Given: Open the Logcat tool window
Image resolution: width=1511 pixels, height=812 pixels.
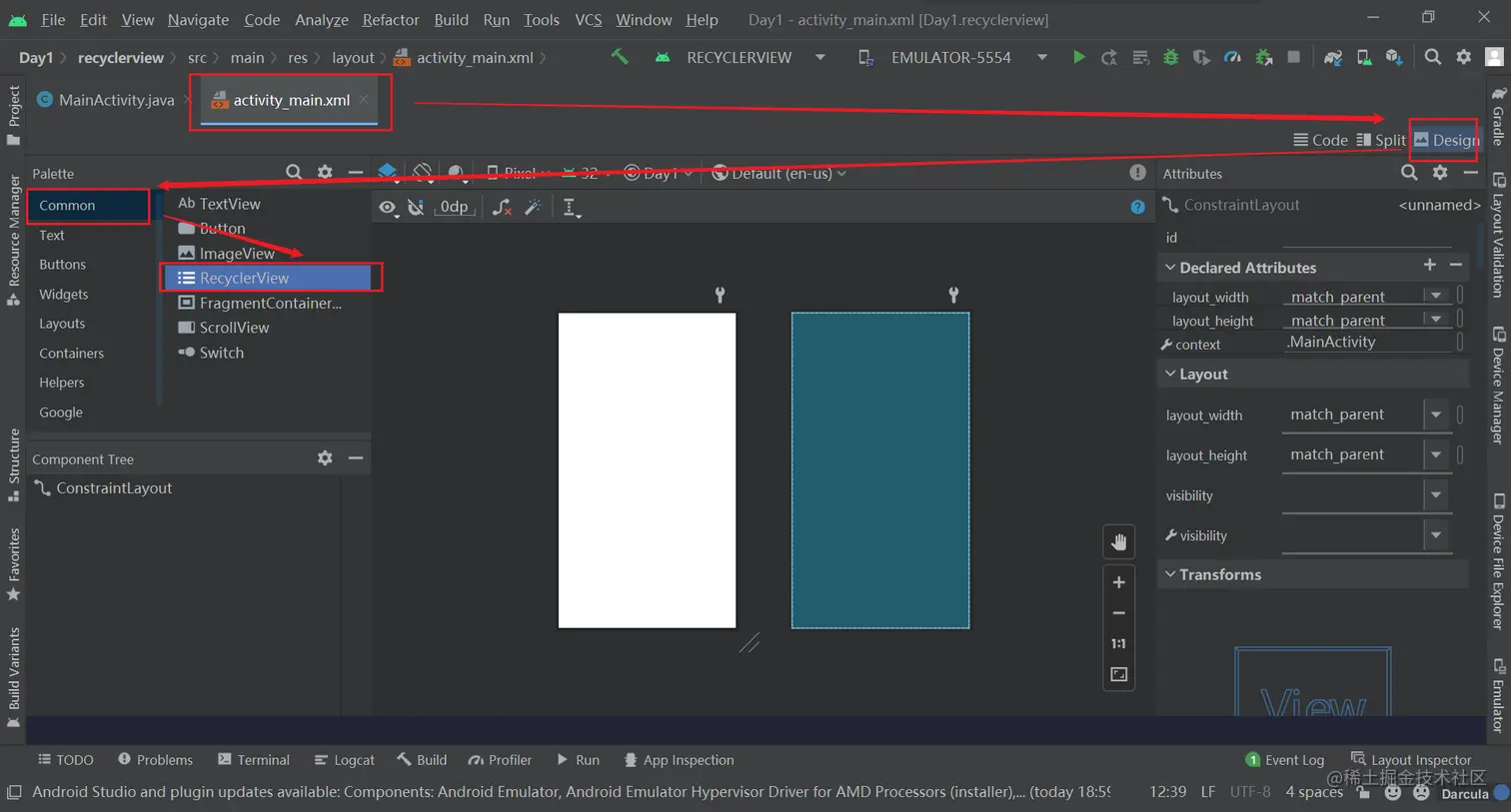Looking at the screenshot, I should (x=344, y=760).
